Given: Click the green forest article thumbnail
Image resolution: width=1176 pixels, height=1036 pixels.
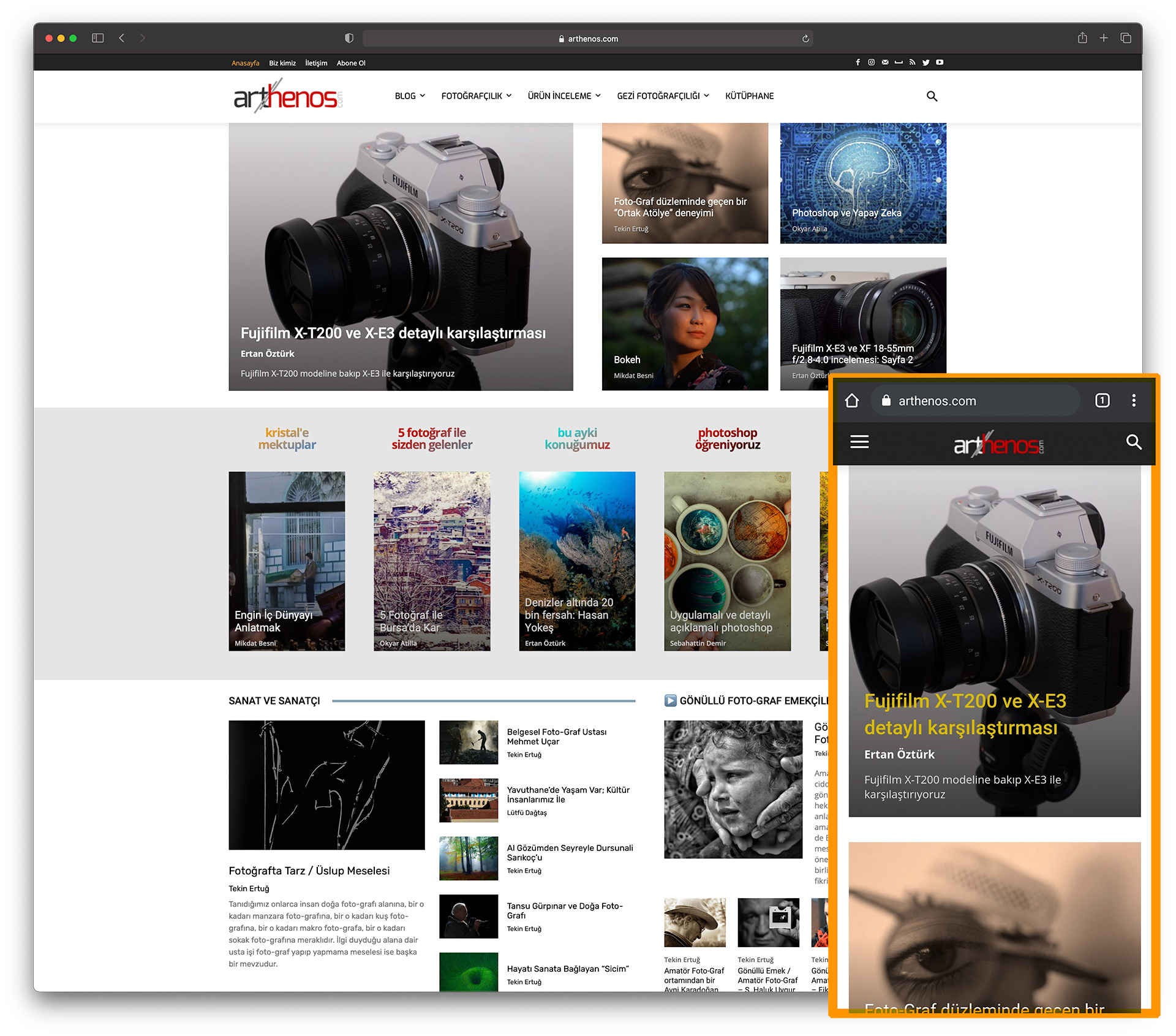Looking at the screenshot, I should coord(469,858).
